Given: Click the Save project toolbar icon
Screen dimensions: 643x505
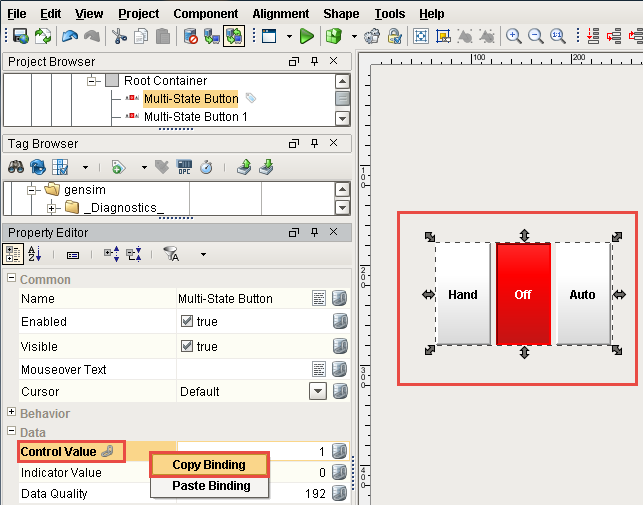Looking at the screenshot, I should click(x=20, y=36).
